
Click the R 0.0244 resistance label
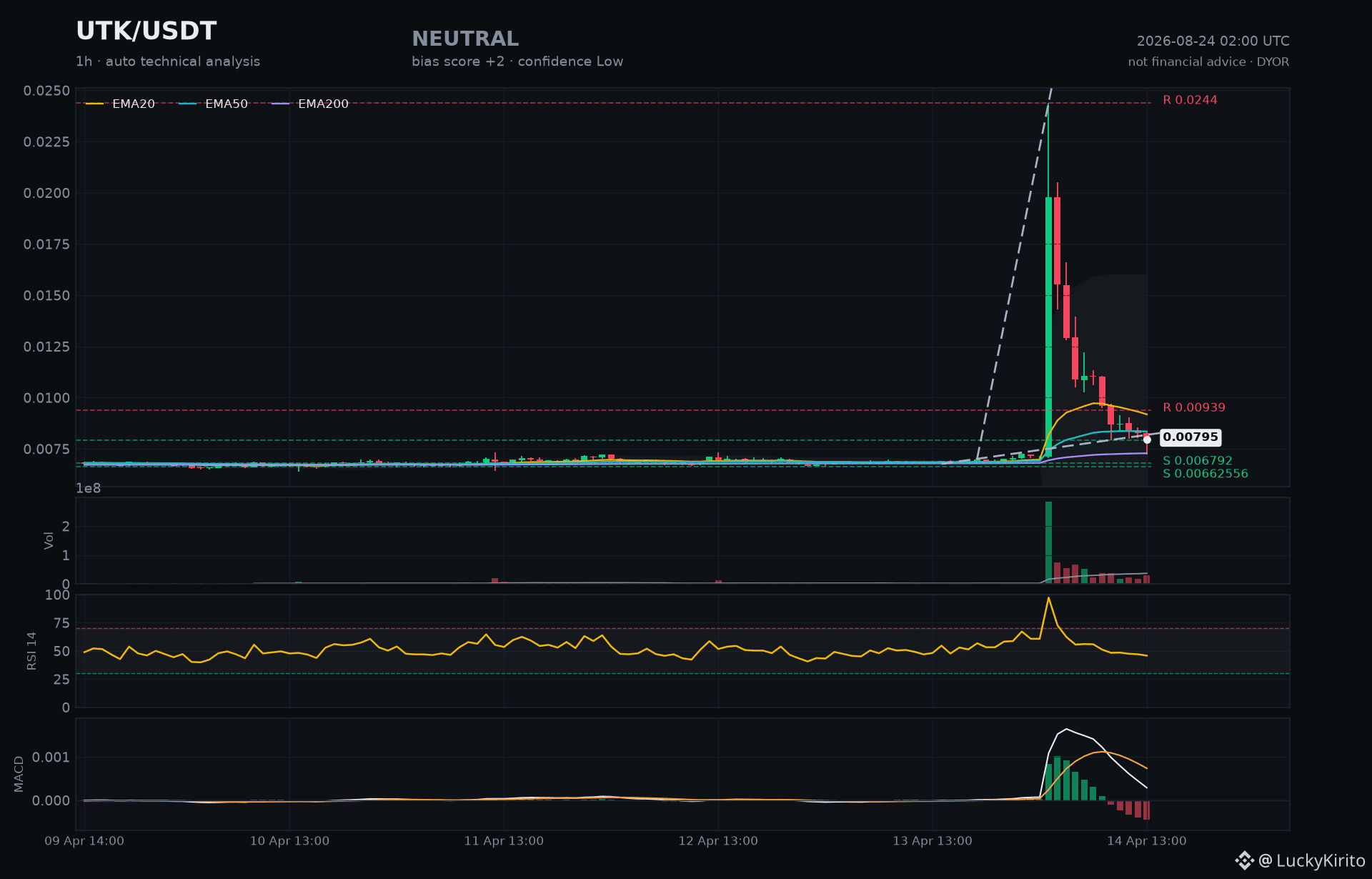tap(1190, 100)
